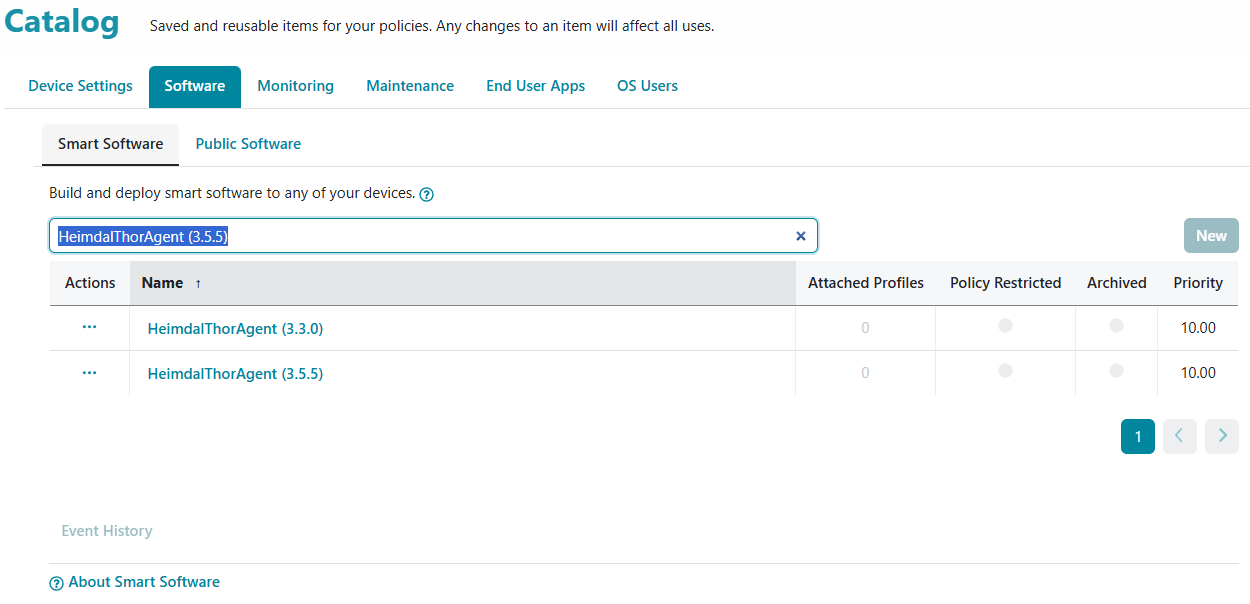Switch to the Device Settings tab

80,86
